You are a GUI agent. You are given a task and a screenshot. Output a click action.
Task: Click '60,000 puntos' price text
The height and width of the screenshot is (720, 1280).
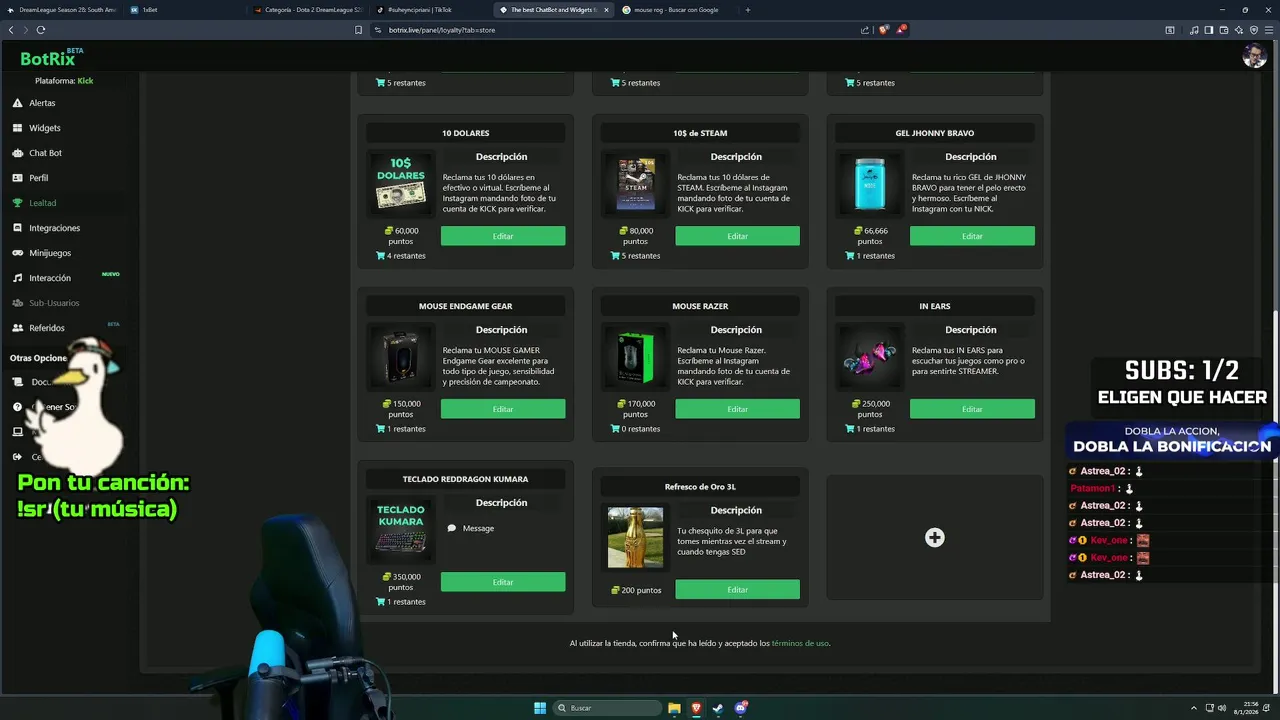click(x=401, y=236)
